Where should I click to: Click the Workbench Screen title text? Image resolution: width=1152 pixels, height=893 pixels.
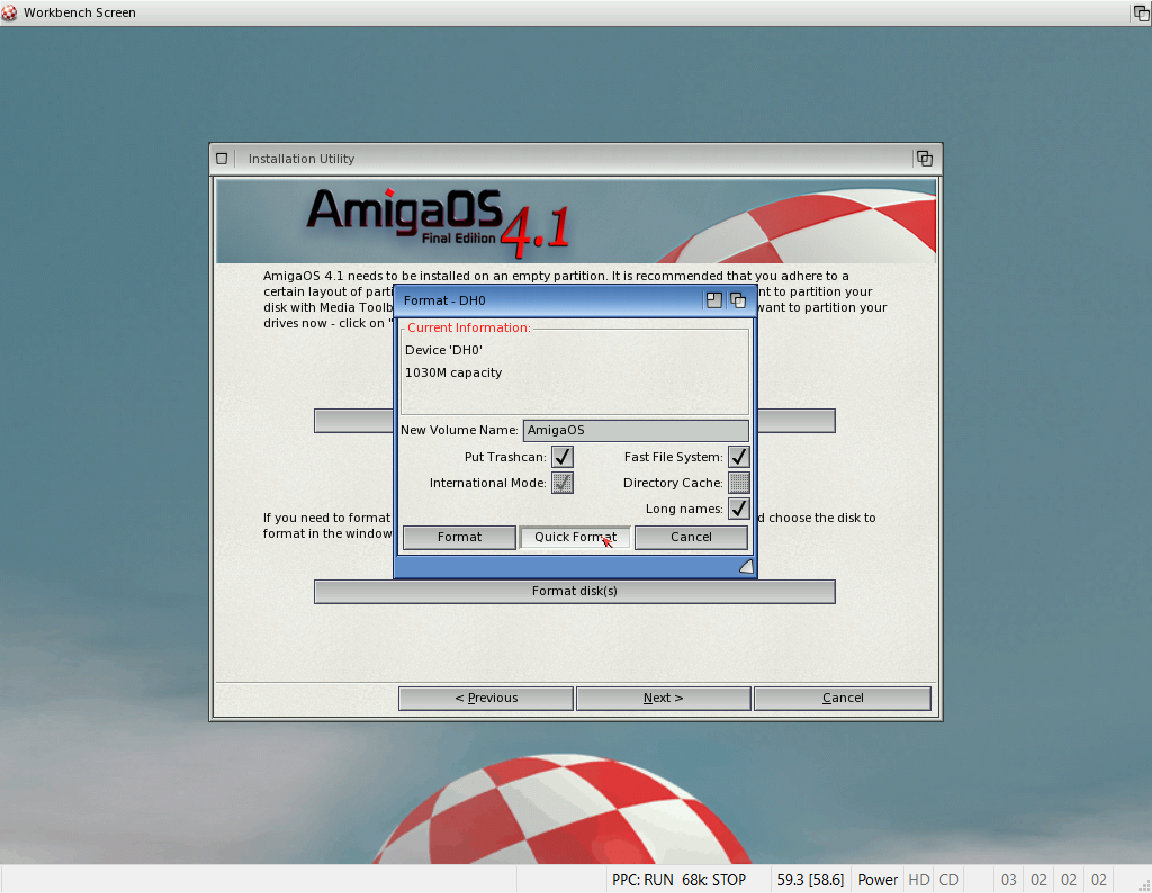tap(79, 12)
